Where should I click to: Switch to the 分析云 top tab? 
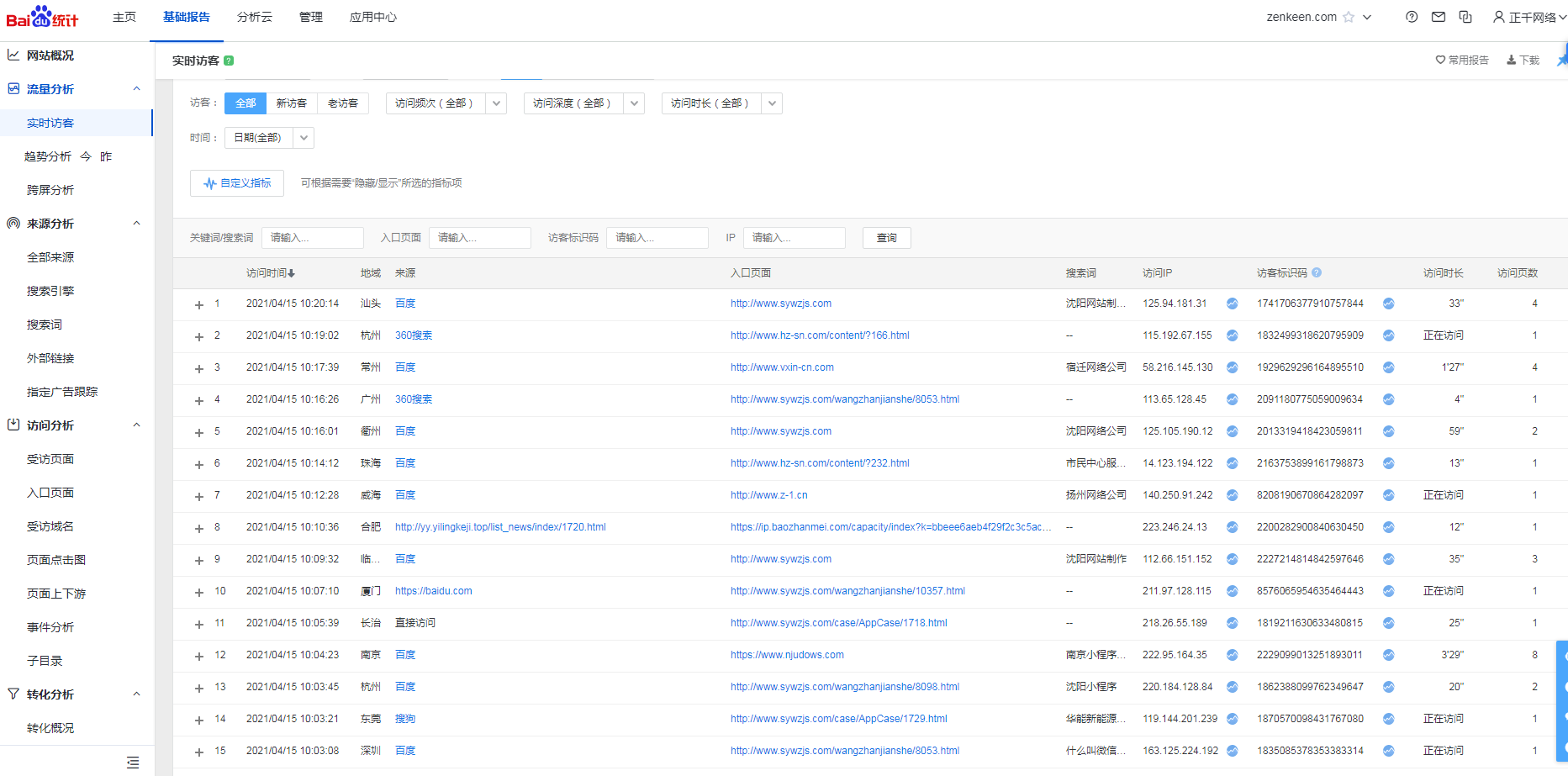pyautogui.click(x=254, y=17)
